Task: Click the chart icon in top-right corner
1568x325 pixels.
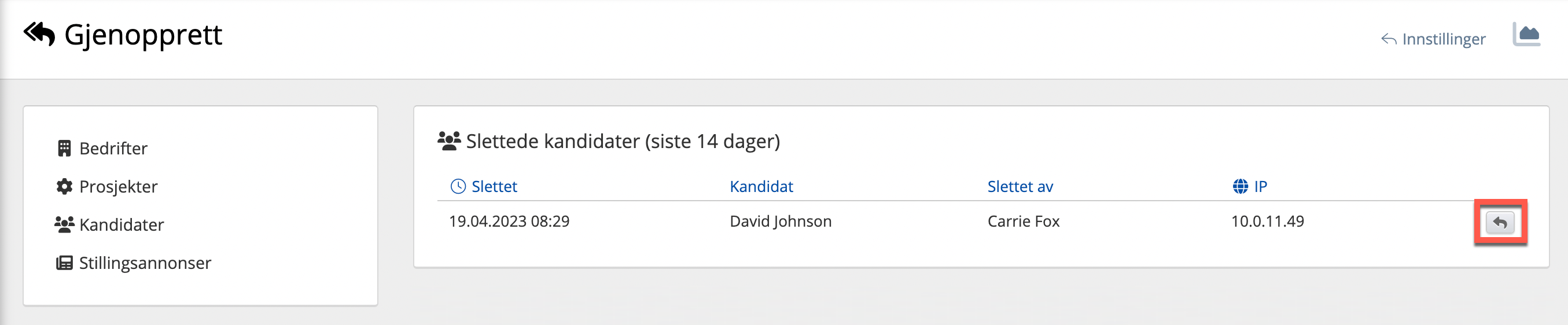Action: (x=1526, y=35)
